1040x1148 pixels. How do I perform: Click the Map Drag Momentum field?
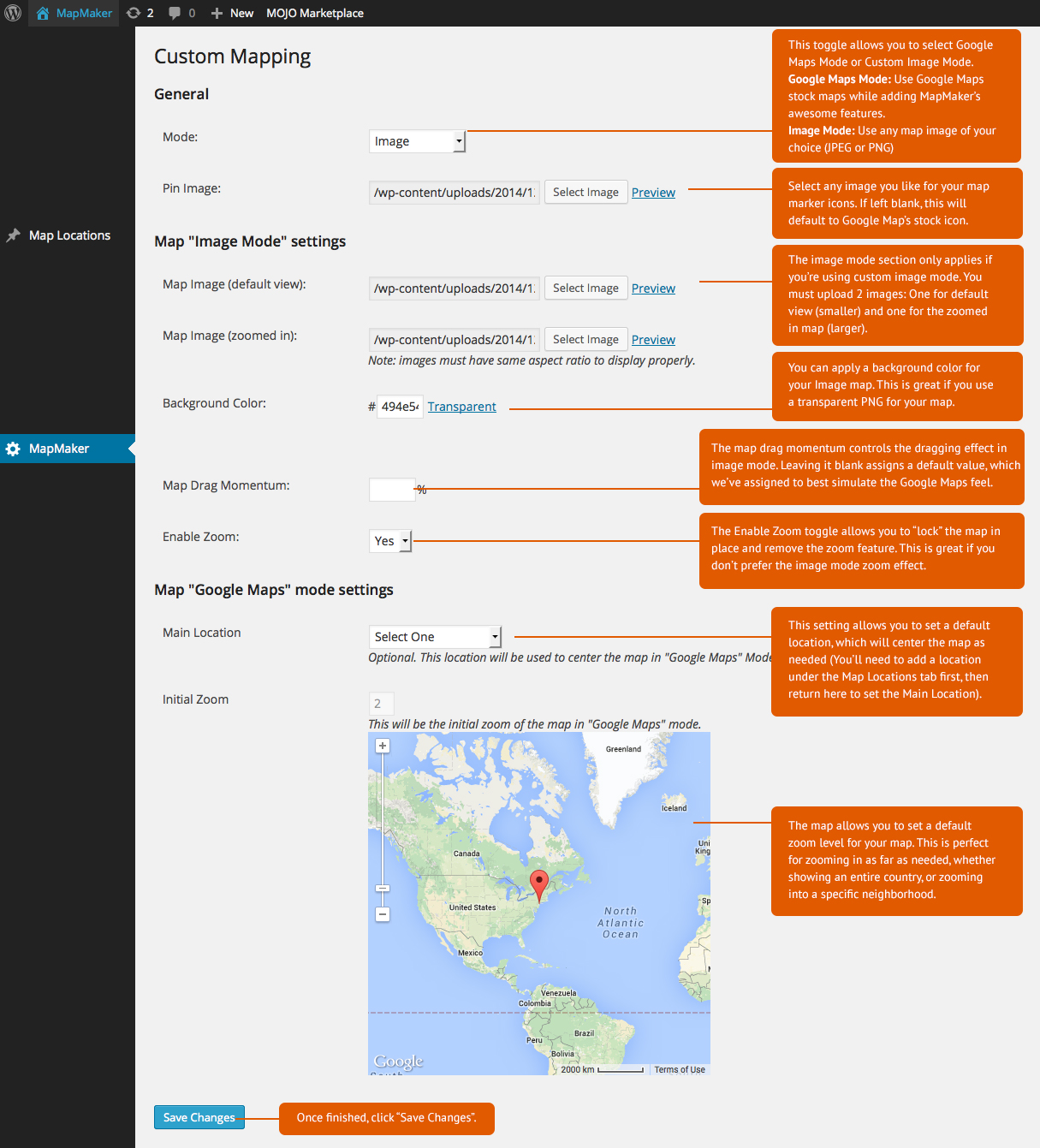[392, 490]
